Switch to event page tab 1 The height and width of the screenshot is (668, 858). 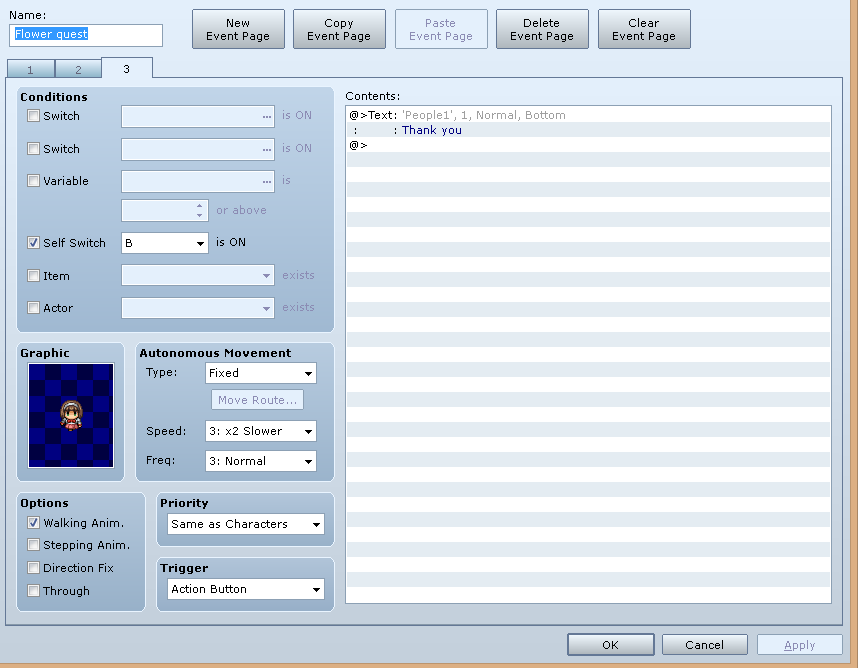(31, 69)
